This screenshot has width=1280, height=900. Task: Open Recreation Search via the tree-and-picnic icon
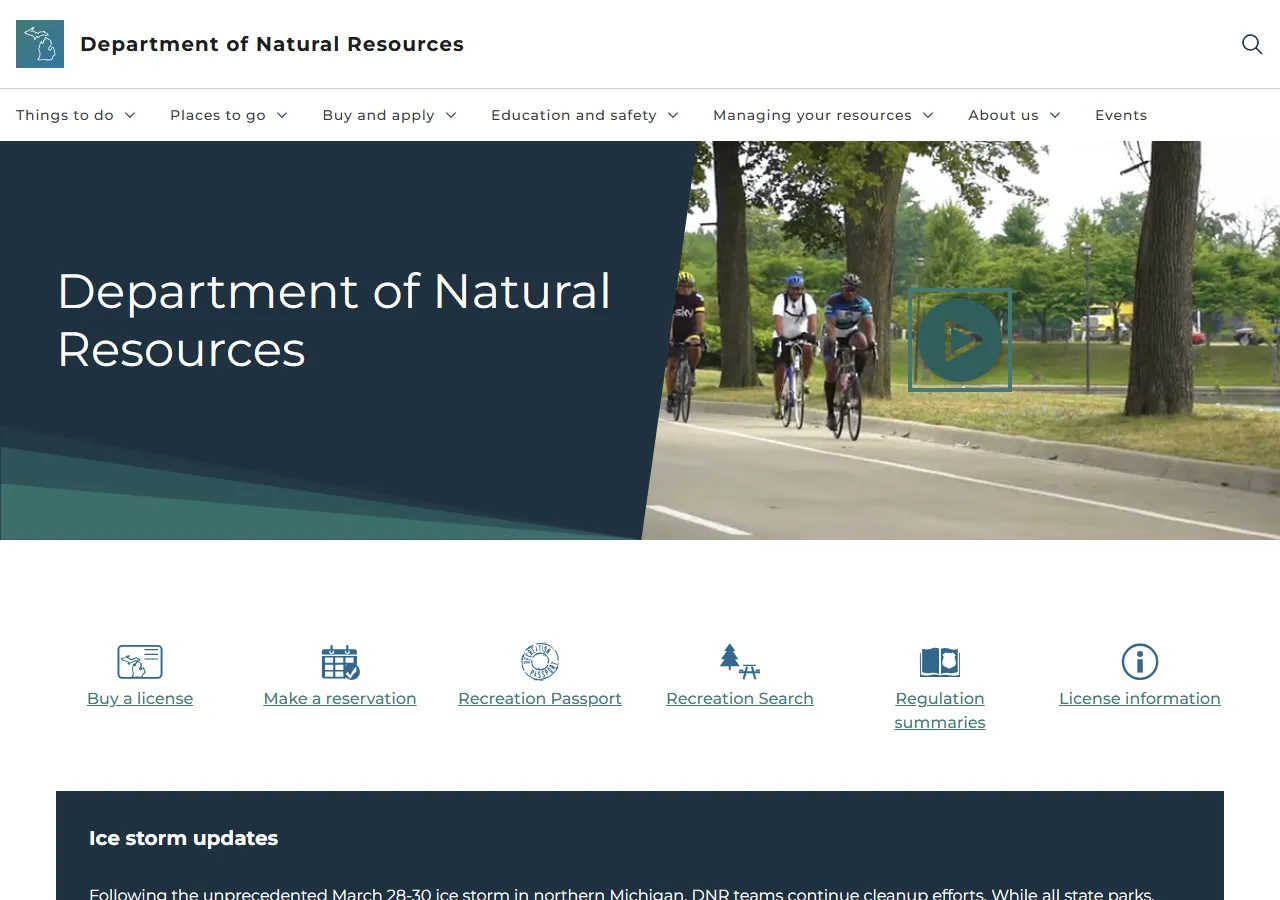(740, 661)
